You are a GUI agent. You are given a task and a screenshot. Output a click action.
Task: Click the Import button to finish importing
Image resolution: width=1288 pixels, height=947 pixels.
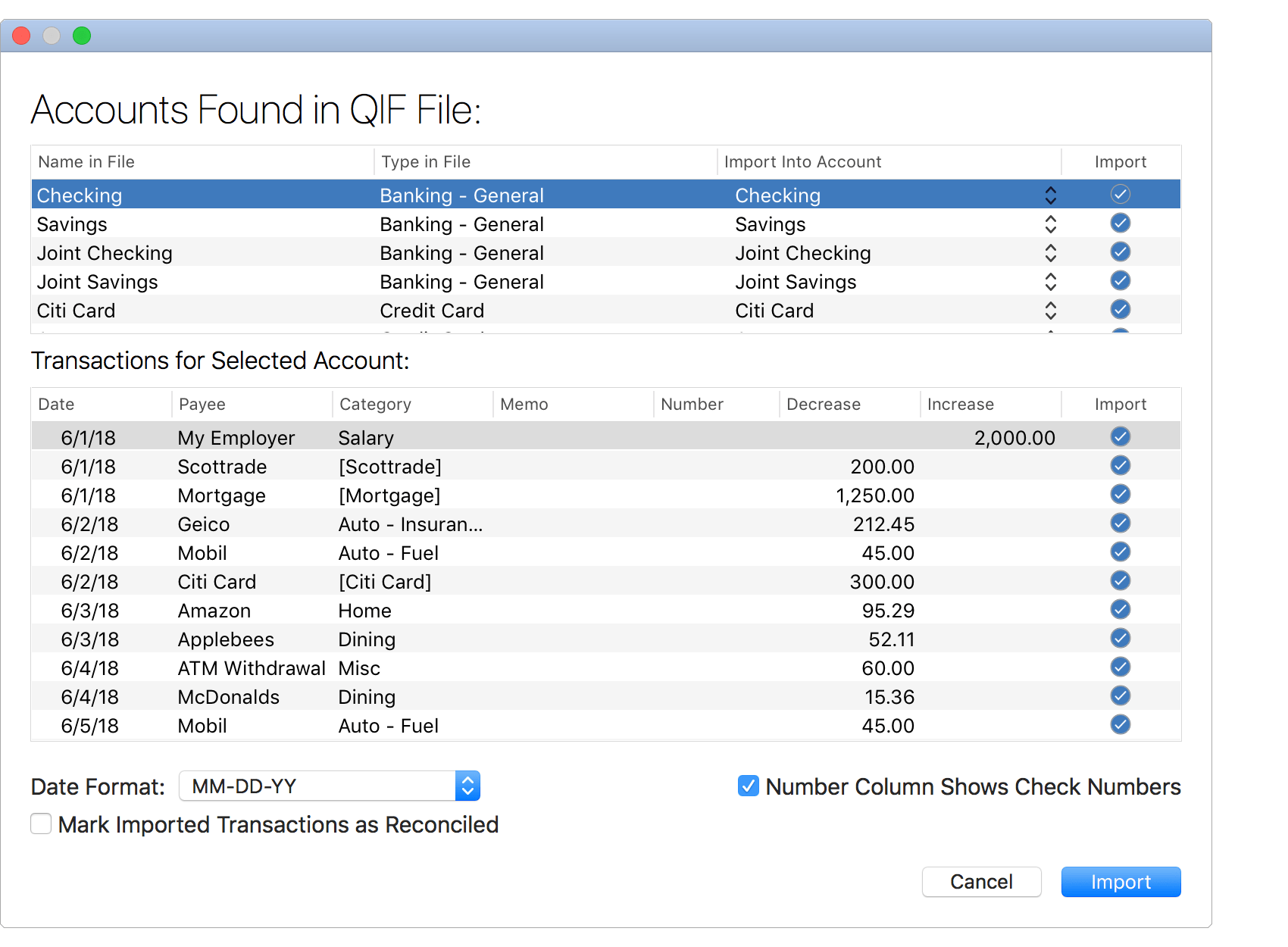(x=1121, y=882)
